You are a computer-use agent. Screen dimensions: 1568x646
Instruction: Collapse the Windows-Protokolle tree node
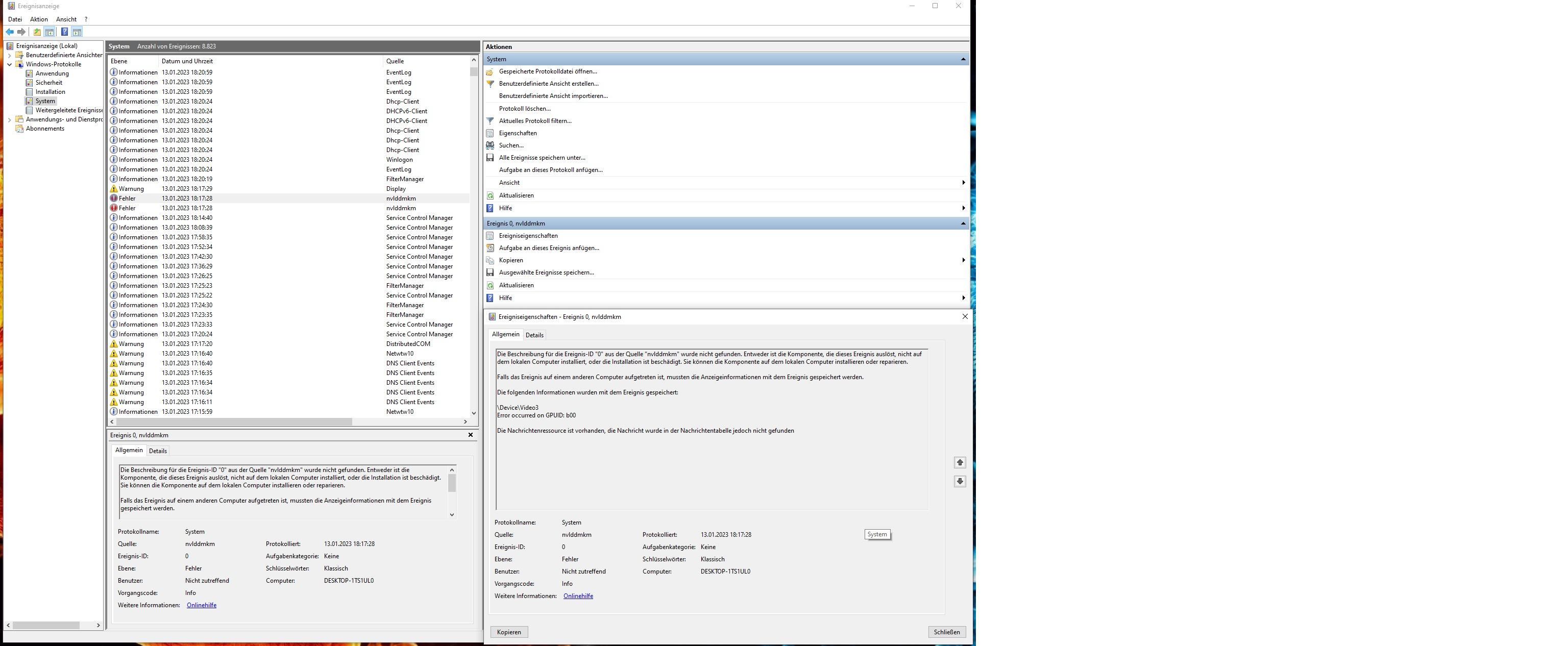tap(9, 64)
